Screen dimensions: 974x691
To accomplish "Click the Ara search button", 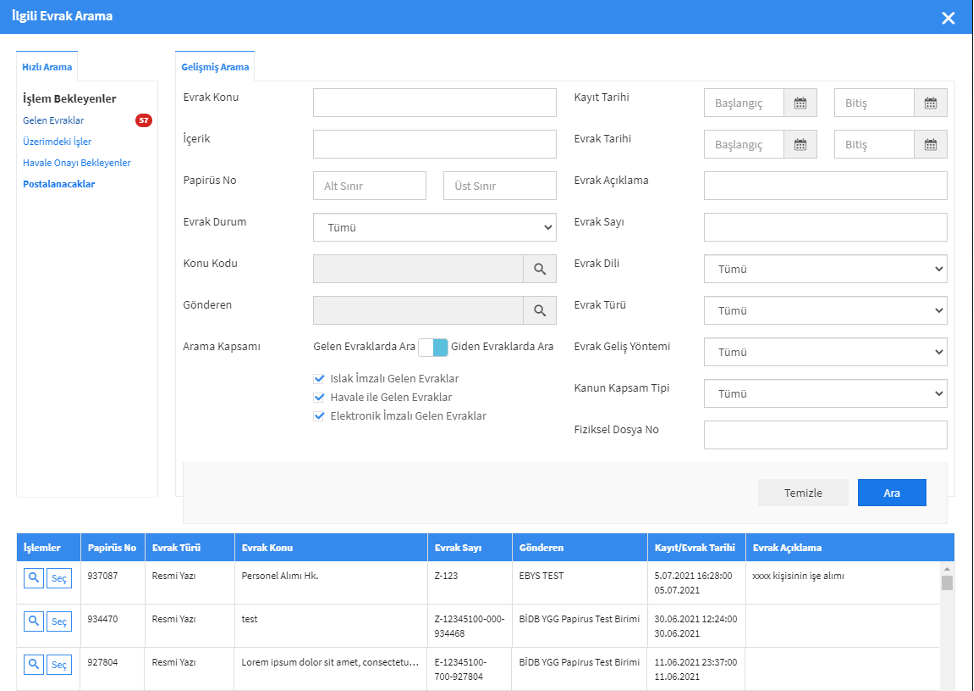I will 892,493.
